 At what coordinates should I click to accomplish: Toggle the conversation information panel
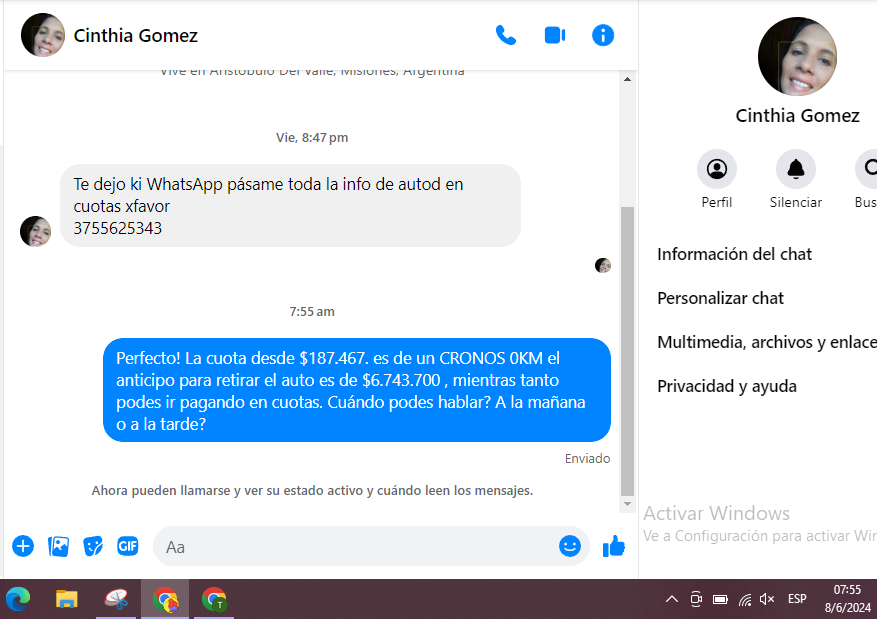point(603,35)
